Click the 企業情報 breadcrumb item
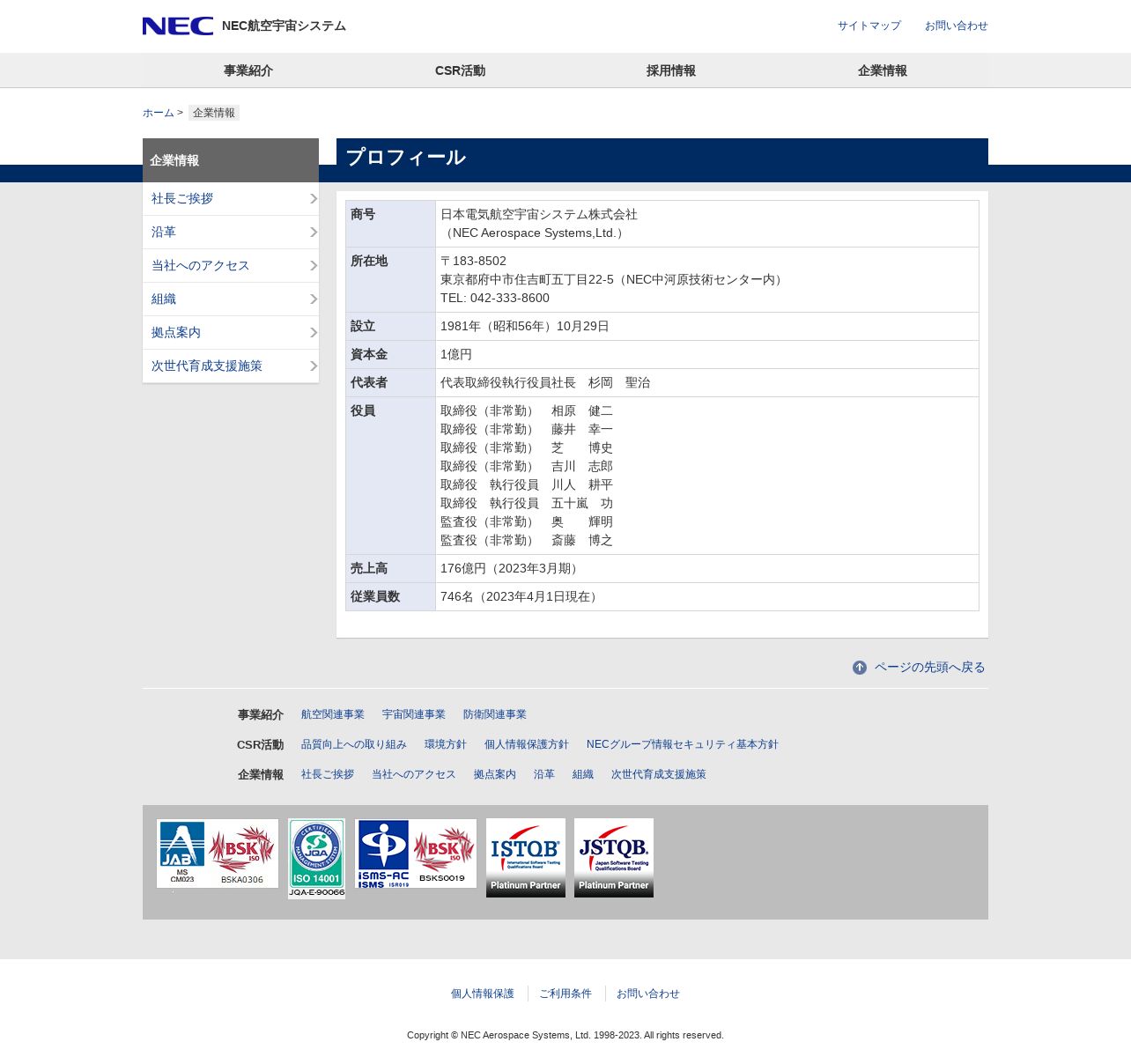 pos(214,113)
